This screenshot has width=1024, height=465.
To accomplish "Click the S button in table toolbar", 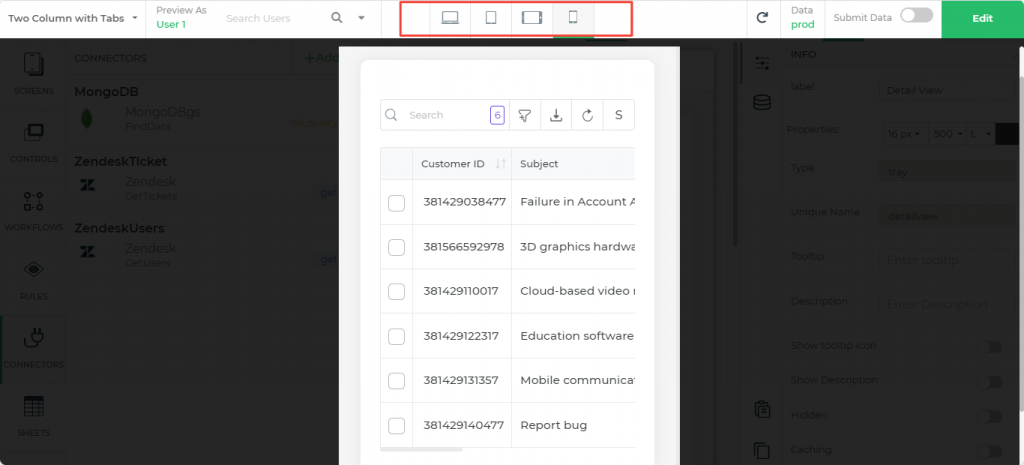I will coord(618,115).
